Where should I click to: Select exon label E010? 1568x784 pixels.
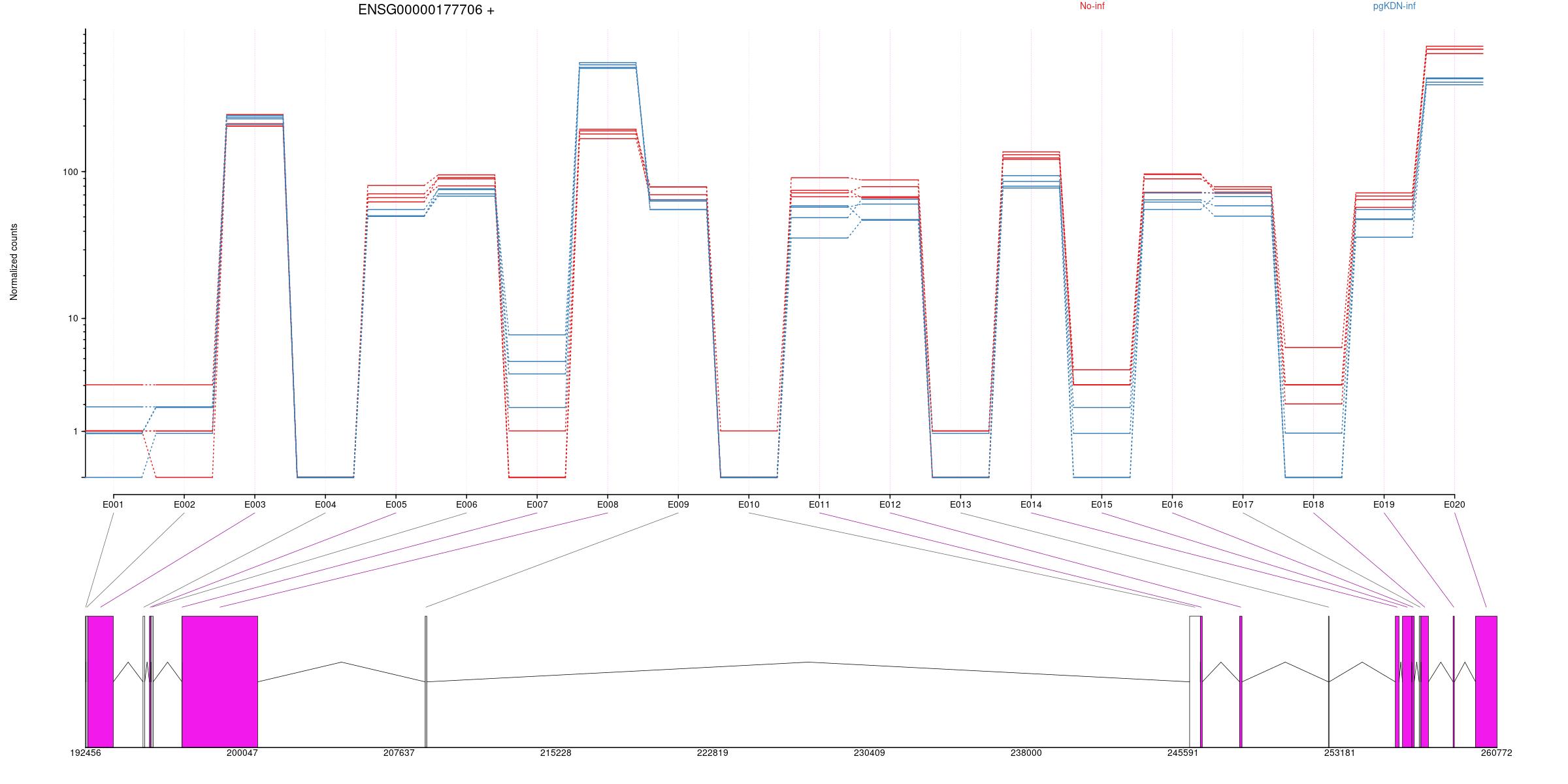click(x=749, y=504)
